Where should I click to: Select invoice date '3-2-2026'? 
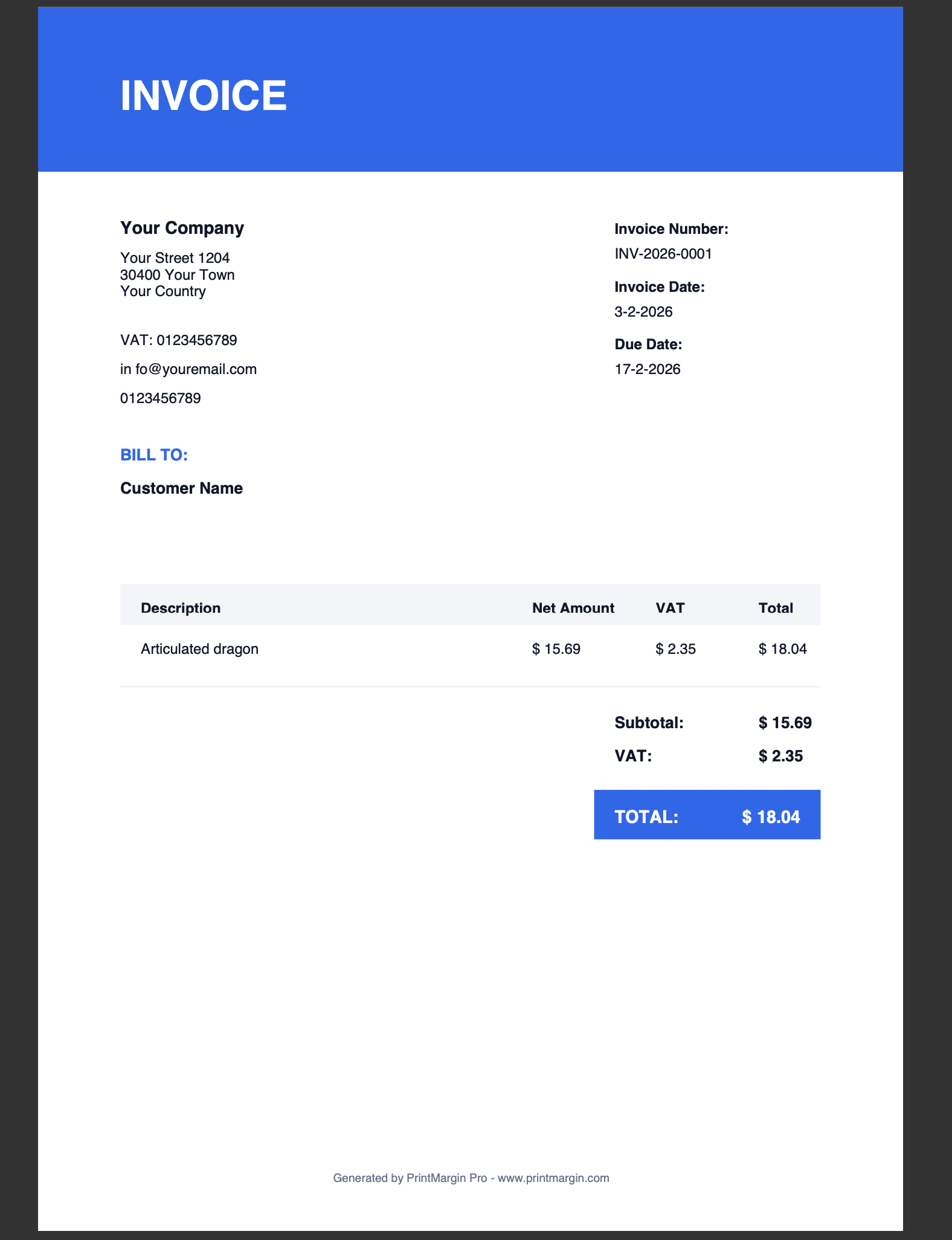click(644, 312)
